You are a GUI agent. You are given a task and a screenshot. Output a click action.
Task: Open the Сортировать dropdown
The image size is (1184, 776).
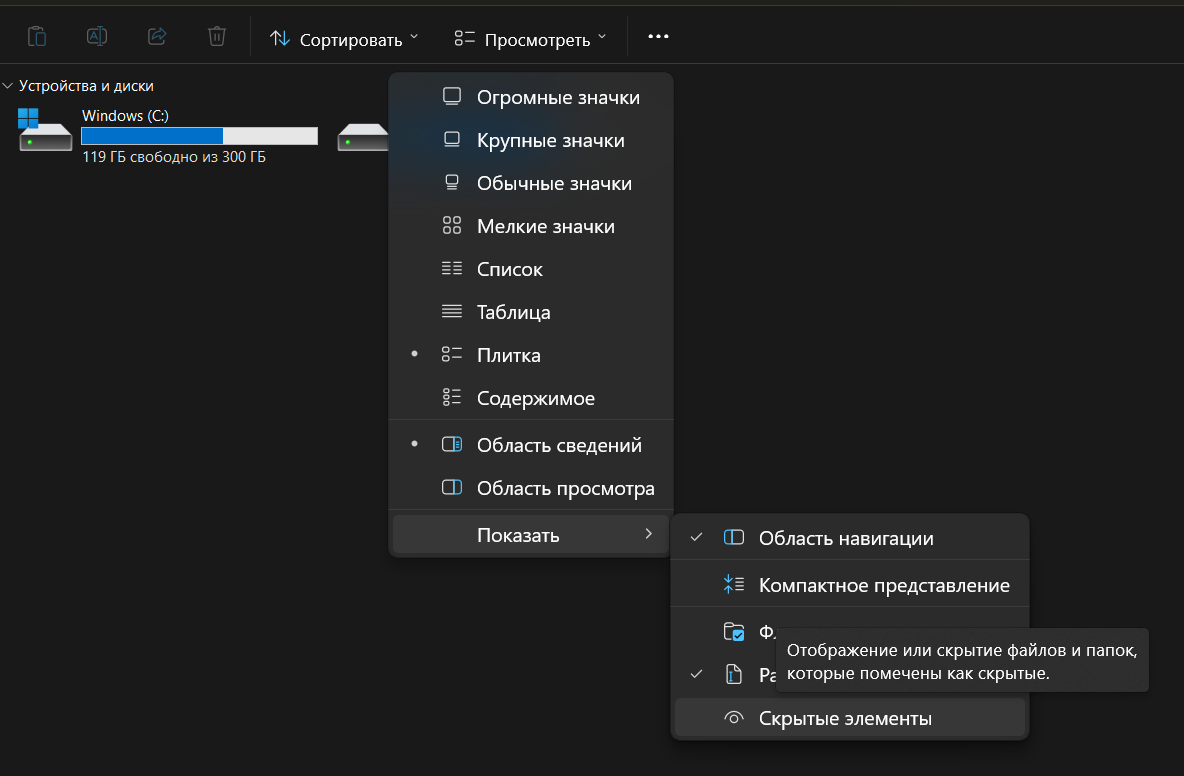coord(344,39)
